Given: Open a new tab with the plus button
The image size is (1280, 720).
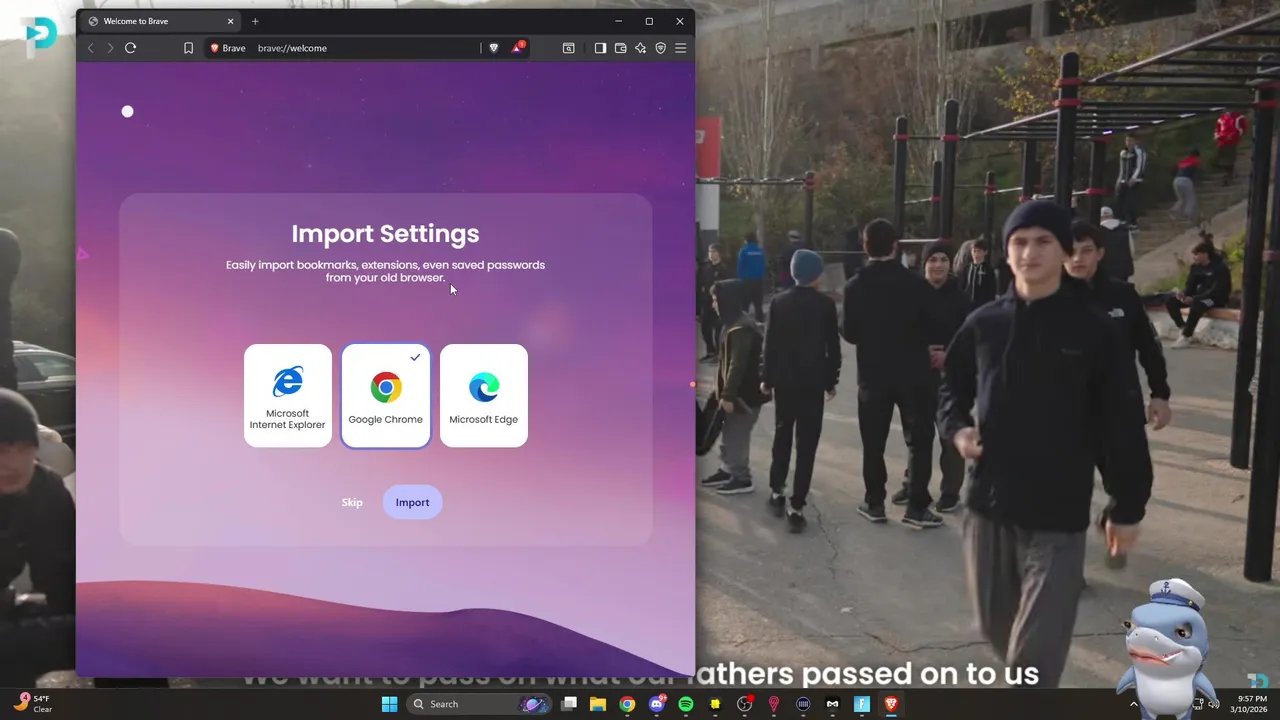Looking at the screenshot, I should tap(255, 21).
